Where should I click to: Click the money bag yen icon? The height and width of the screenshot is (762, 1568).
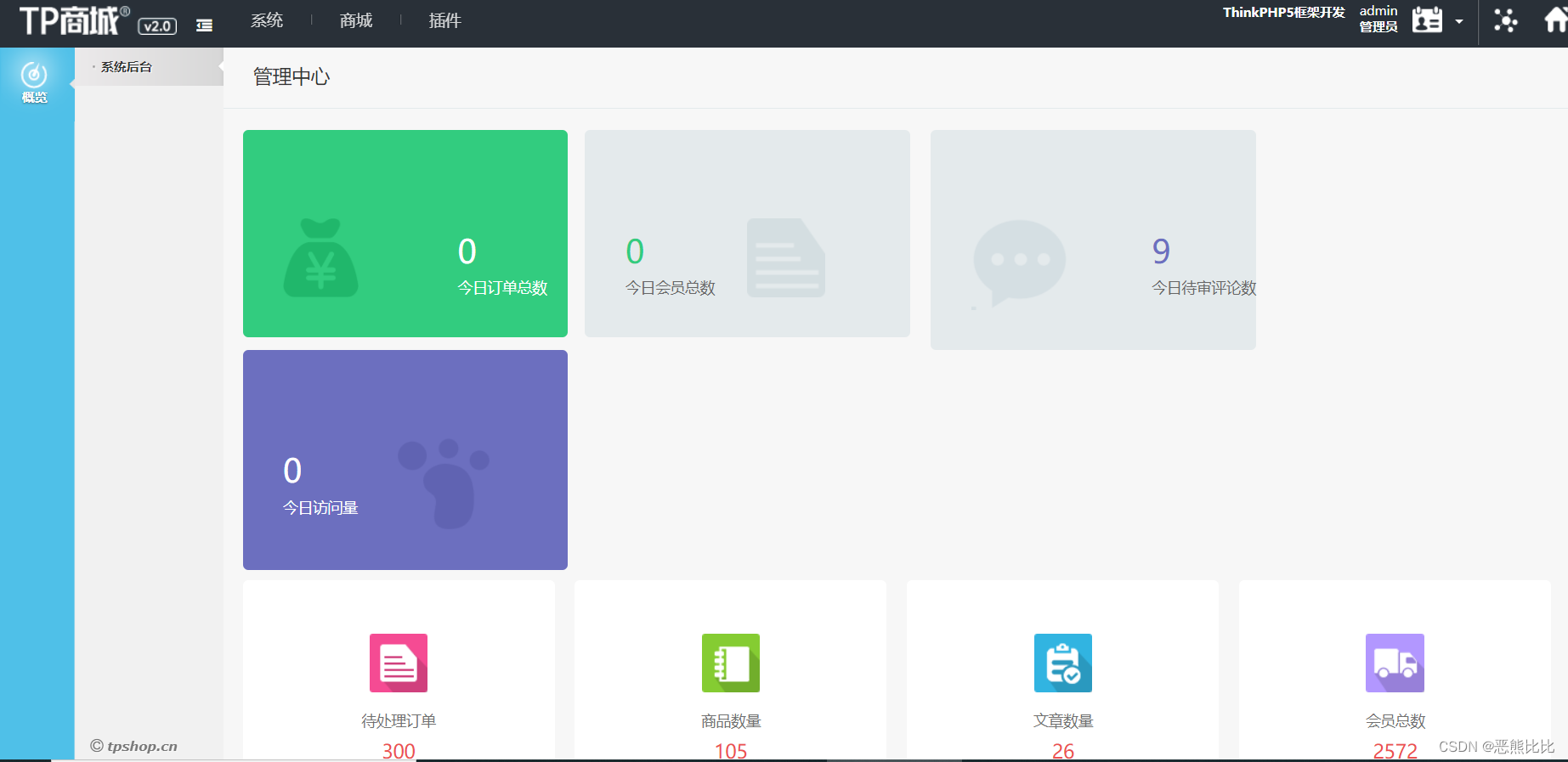tap(320, 257)
